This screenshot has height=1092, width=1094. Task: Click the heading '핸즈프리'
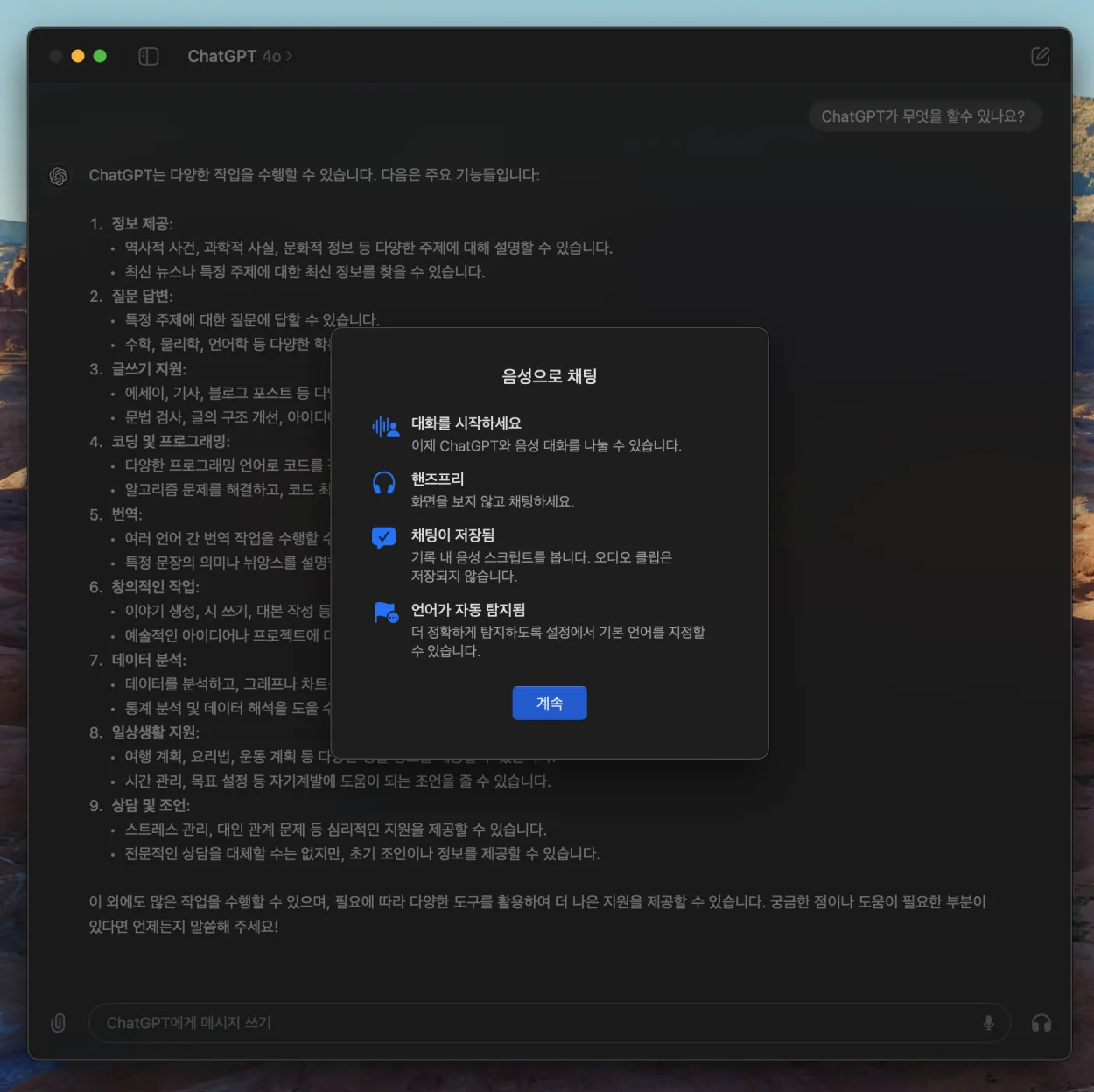click(438, 479)
